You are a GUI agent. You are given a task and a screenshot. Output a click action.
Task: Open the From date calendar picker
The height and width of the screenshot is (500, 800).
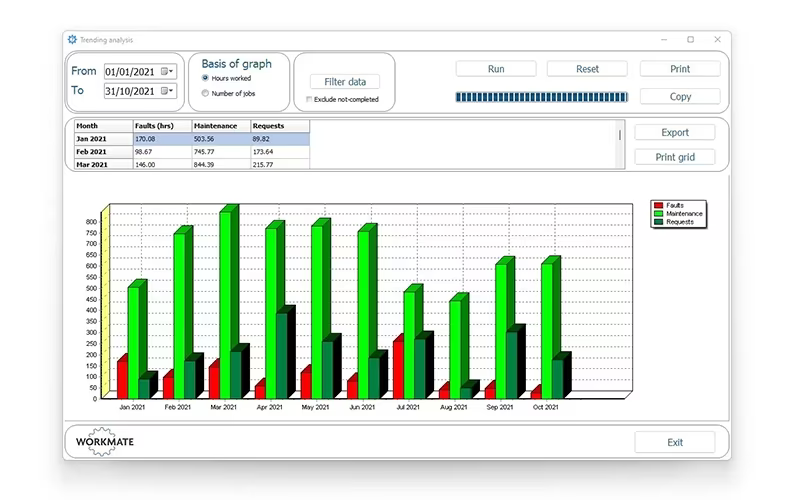point(167,71)
